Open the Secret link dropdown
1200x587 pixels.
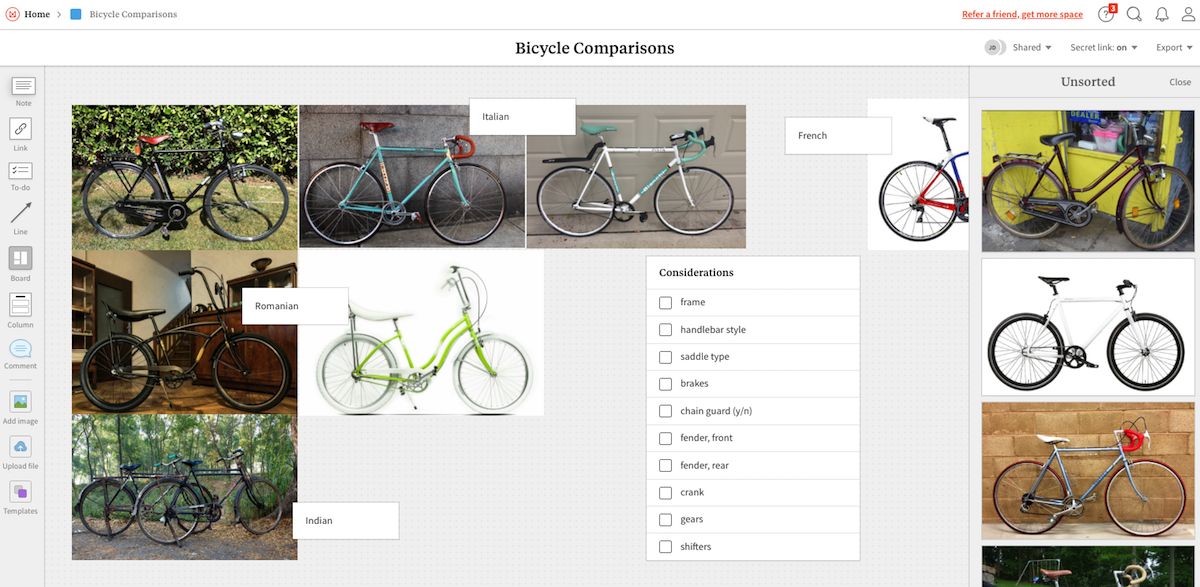click(1104, 48)
